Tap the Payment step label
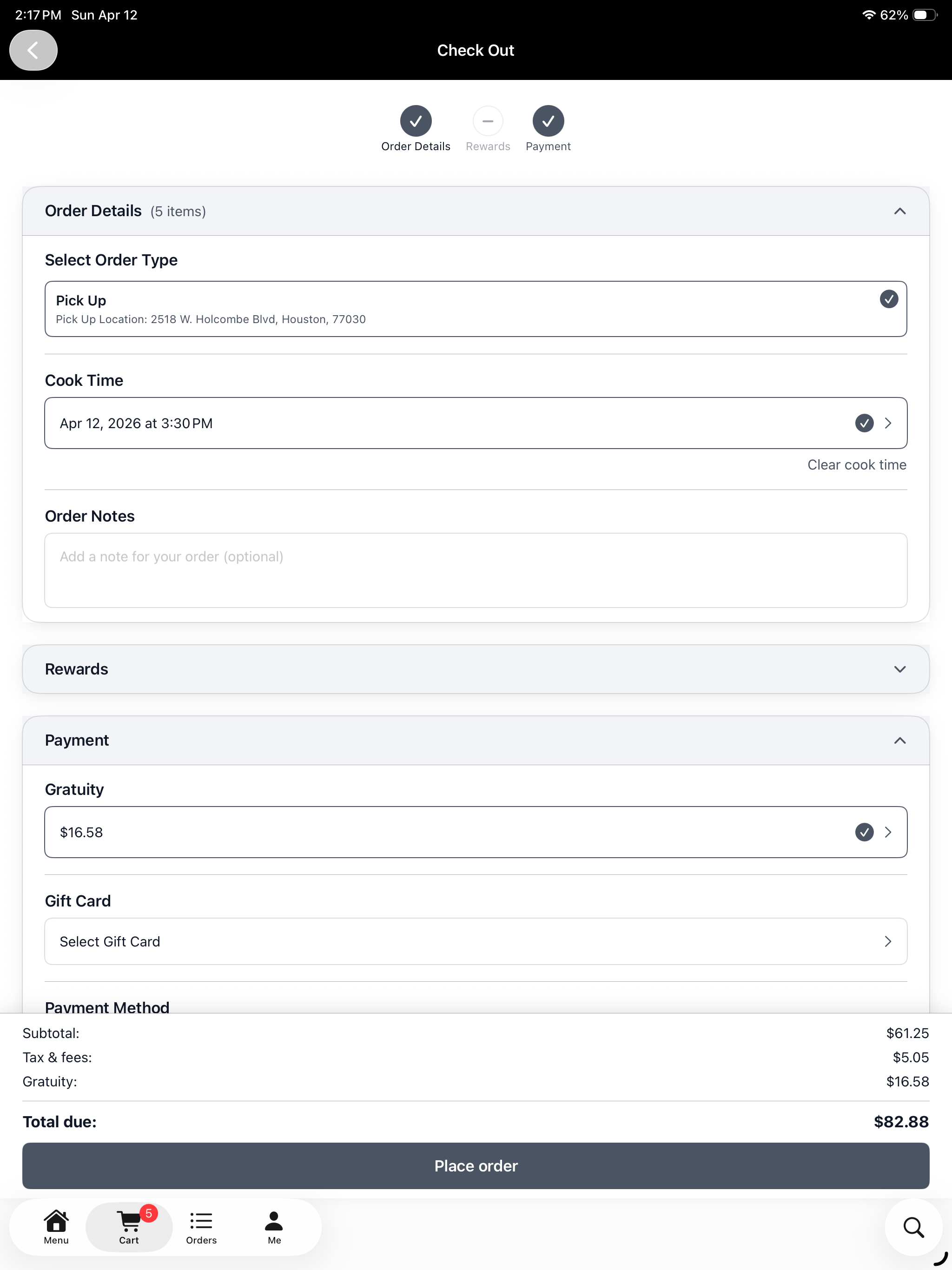The image size is (952, 1270). point(548,146)
